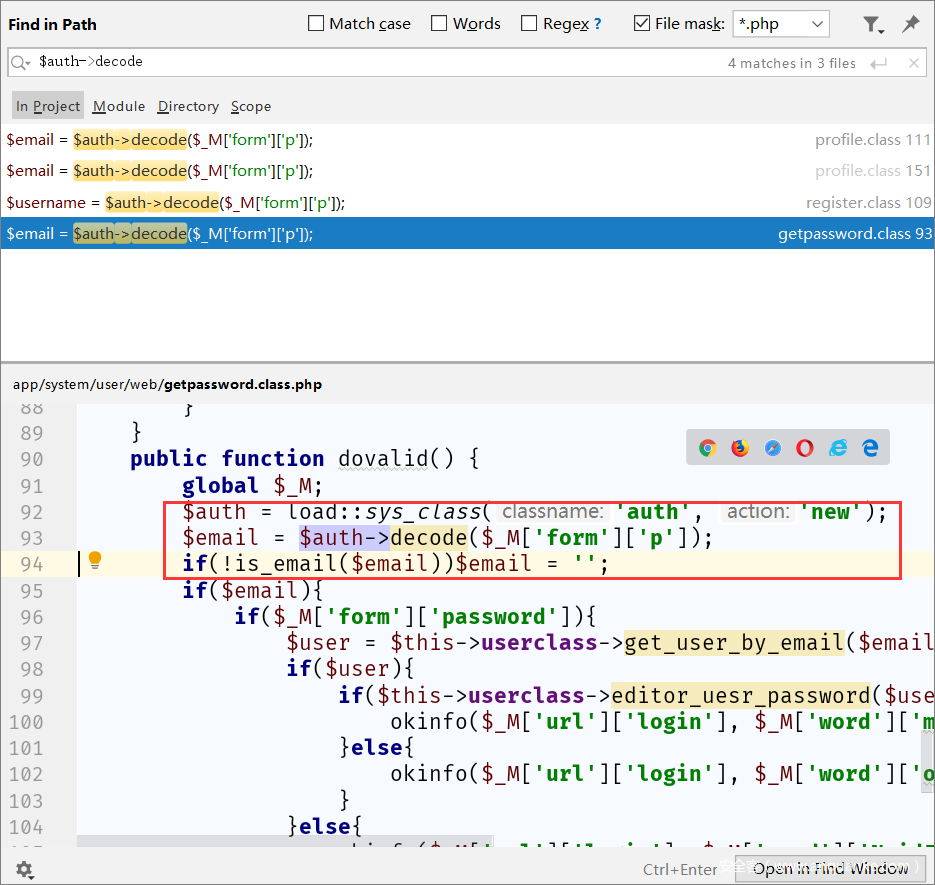Switch to the Directory scope tab
The width and height of the screenshot is (935, 885).
coord(188,106)
